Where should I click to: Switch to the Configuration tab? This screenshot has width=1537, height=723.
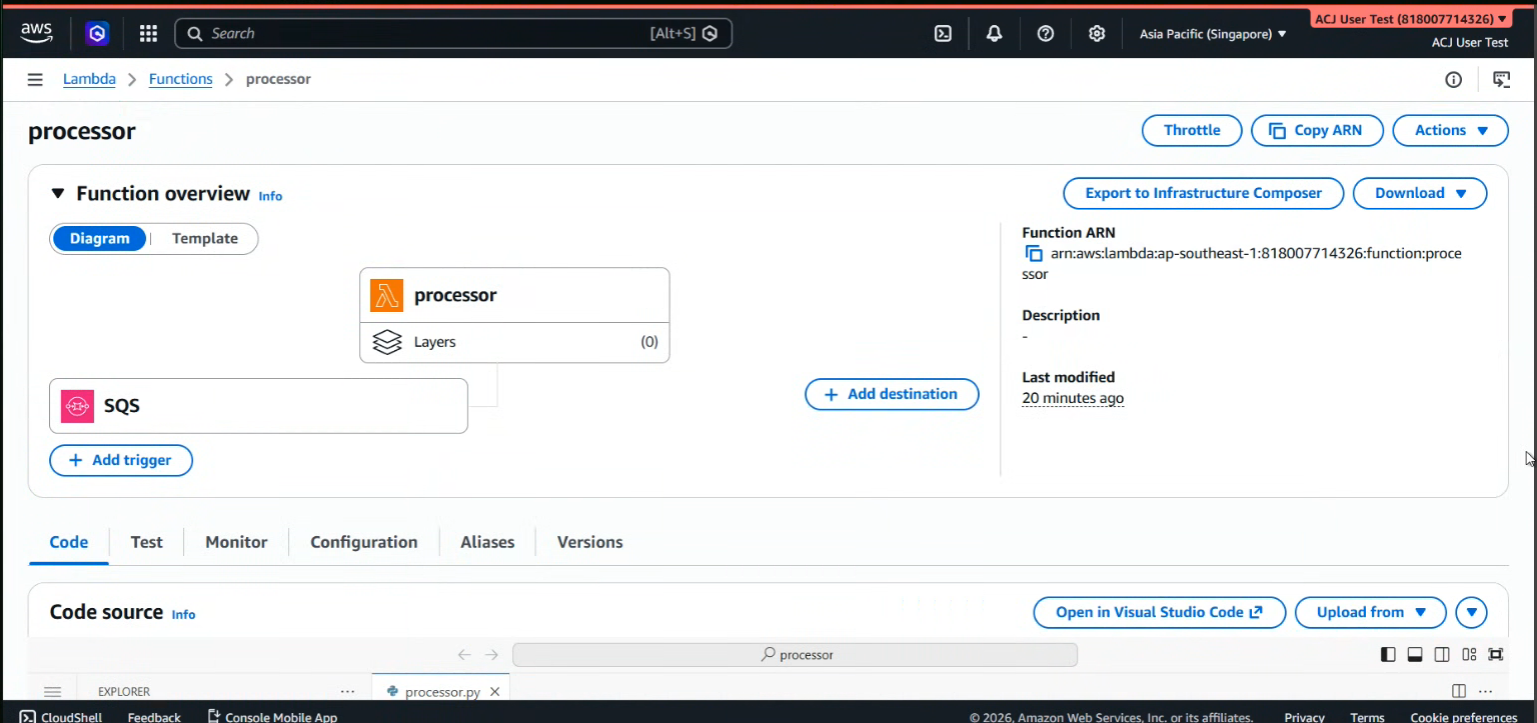tap(364, 543)
